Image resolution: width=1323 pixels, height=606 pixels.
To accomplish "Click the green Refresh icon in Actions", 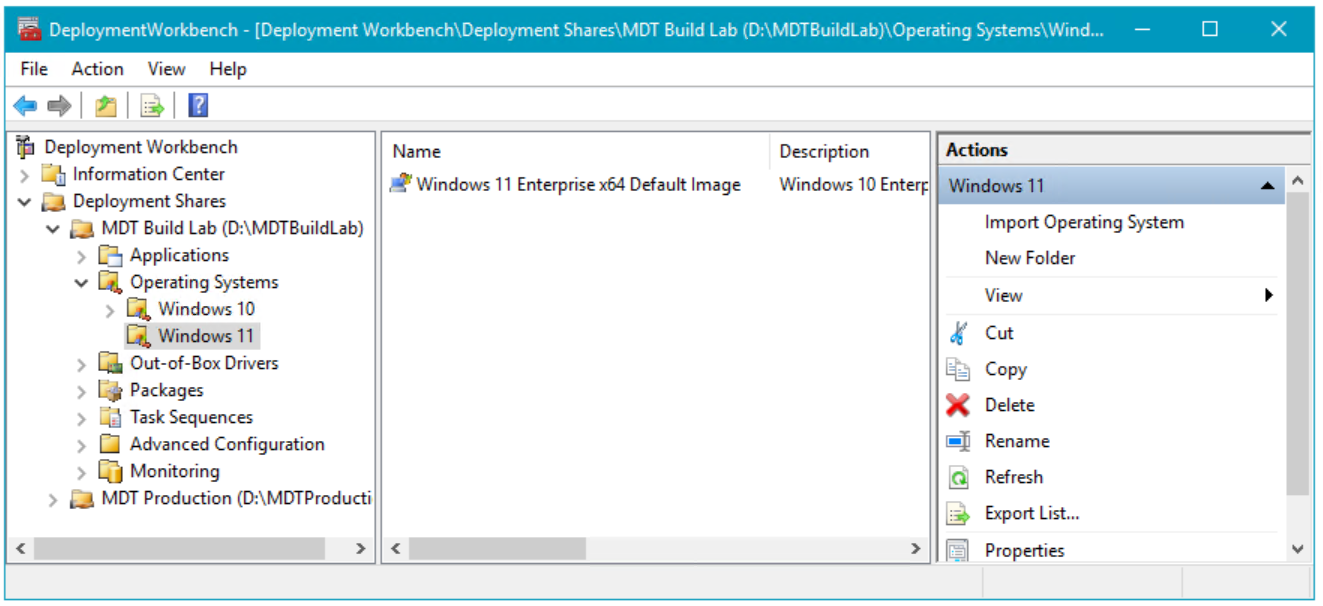I will click(958, 477).
